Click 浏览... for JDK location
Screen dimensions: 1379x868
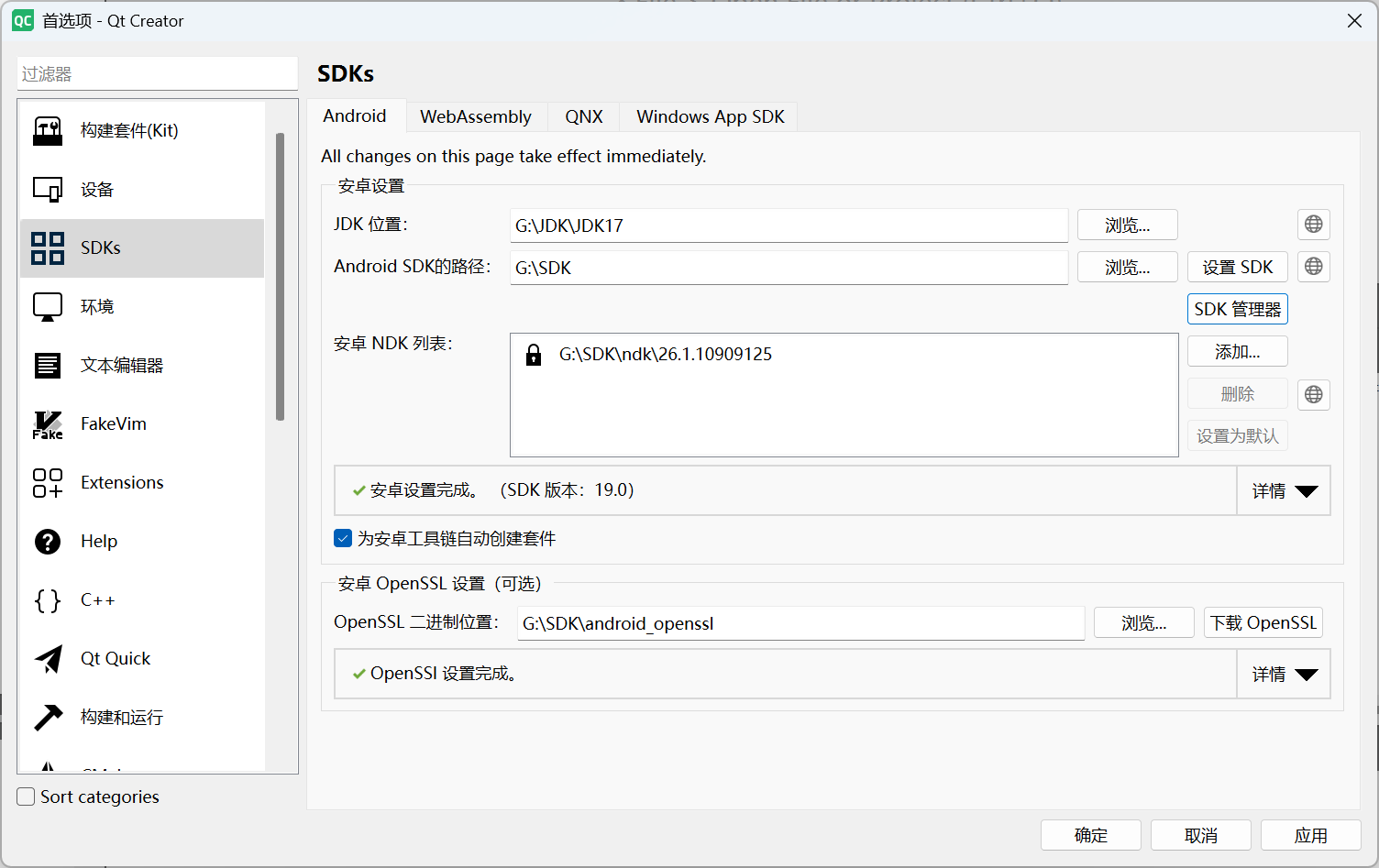coord(1128,225)
